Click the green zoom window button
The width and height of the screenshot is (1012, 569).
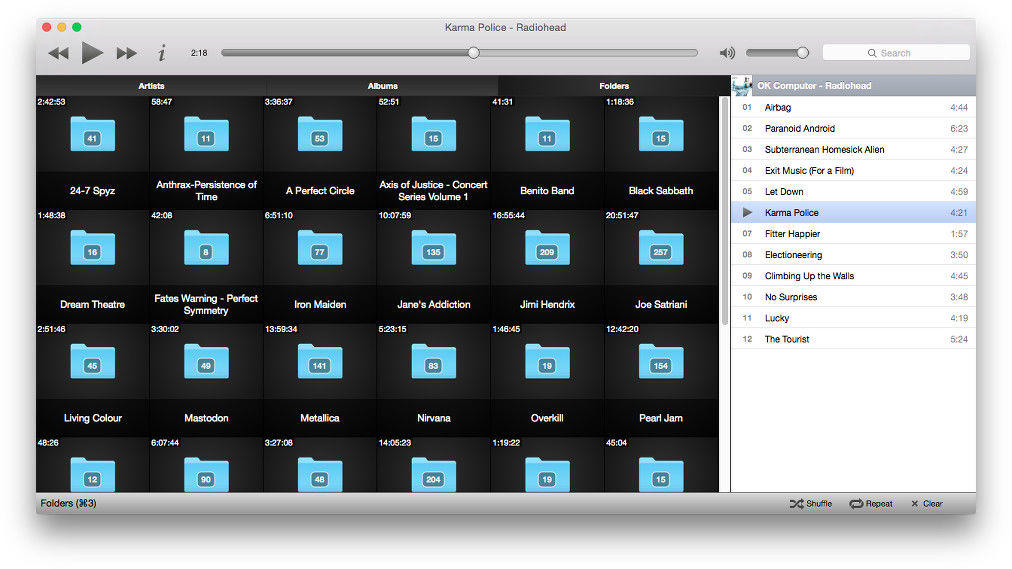[77, 27]
